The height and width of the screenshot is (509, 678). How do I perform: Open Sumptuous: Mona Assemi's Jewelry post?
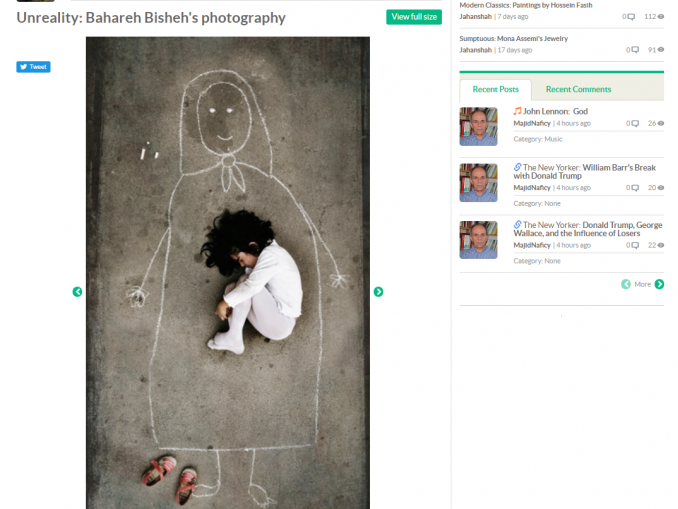(514, 38)
